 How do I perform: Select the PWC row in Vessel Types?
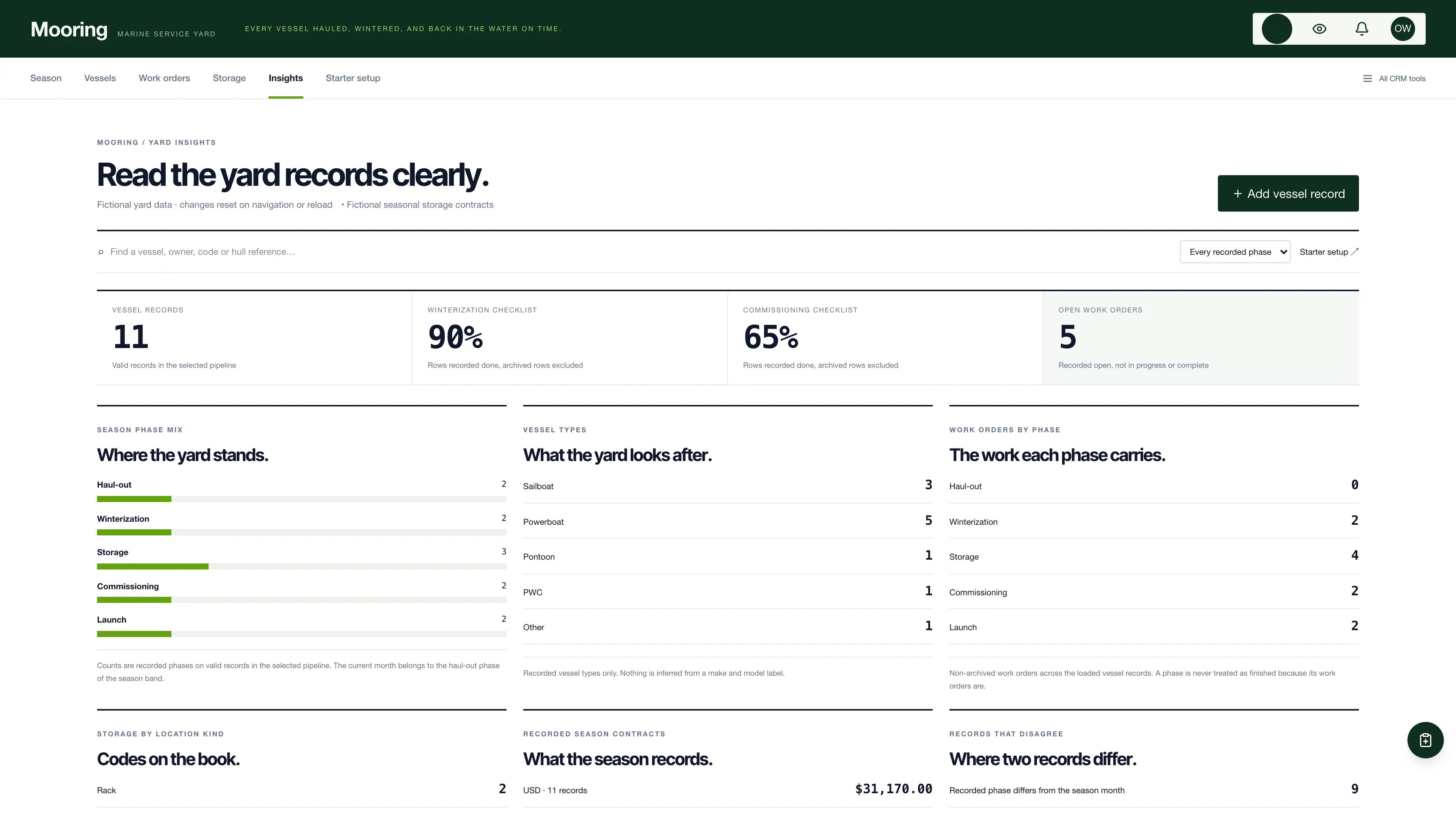coord(728,592)
